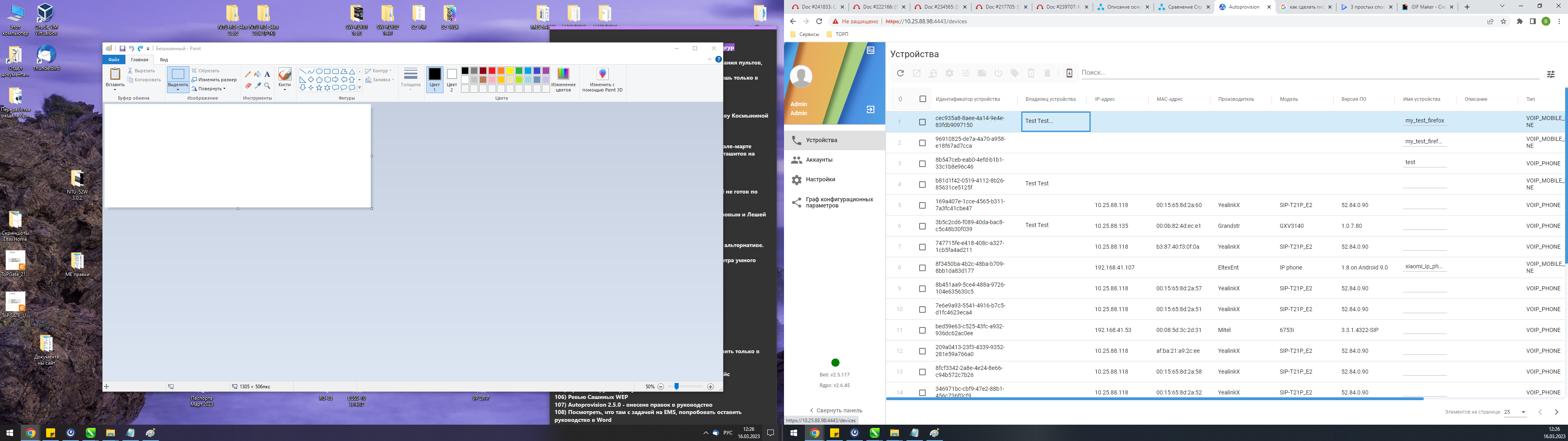This screenshot has width=1568, height=441.
Task: Pick the red color swatch in palette
Action: (x=492, y=71)
